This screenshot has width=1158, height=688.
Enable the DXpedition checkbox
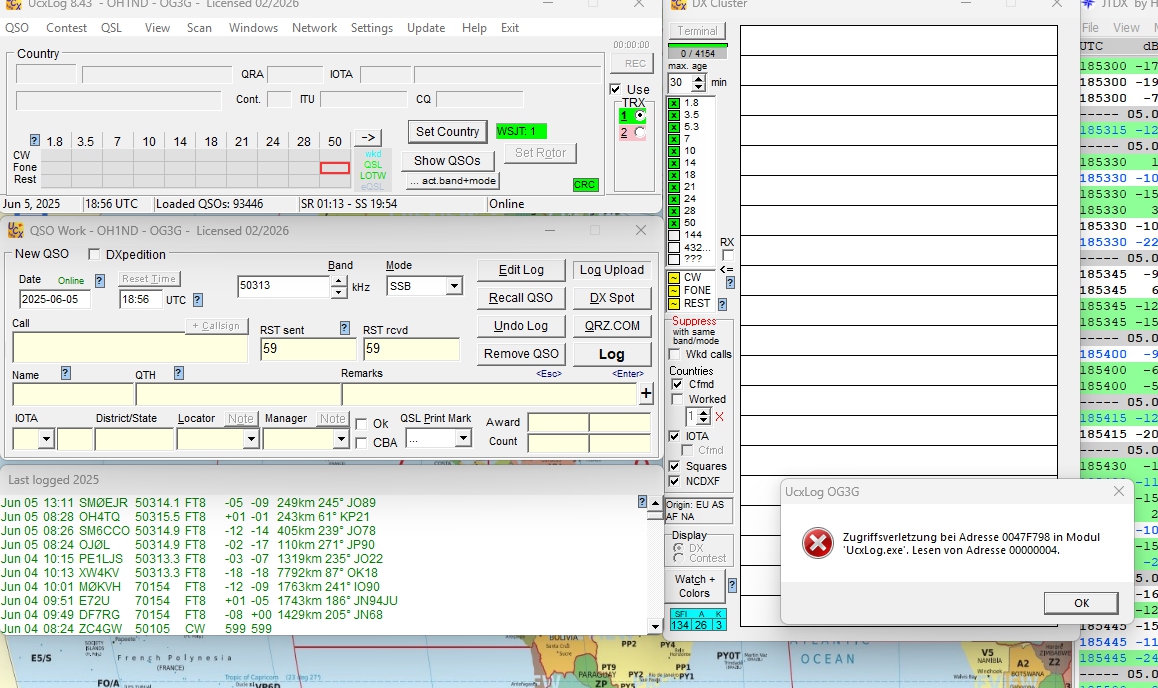pyautogui.click(x=95, y=255)
